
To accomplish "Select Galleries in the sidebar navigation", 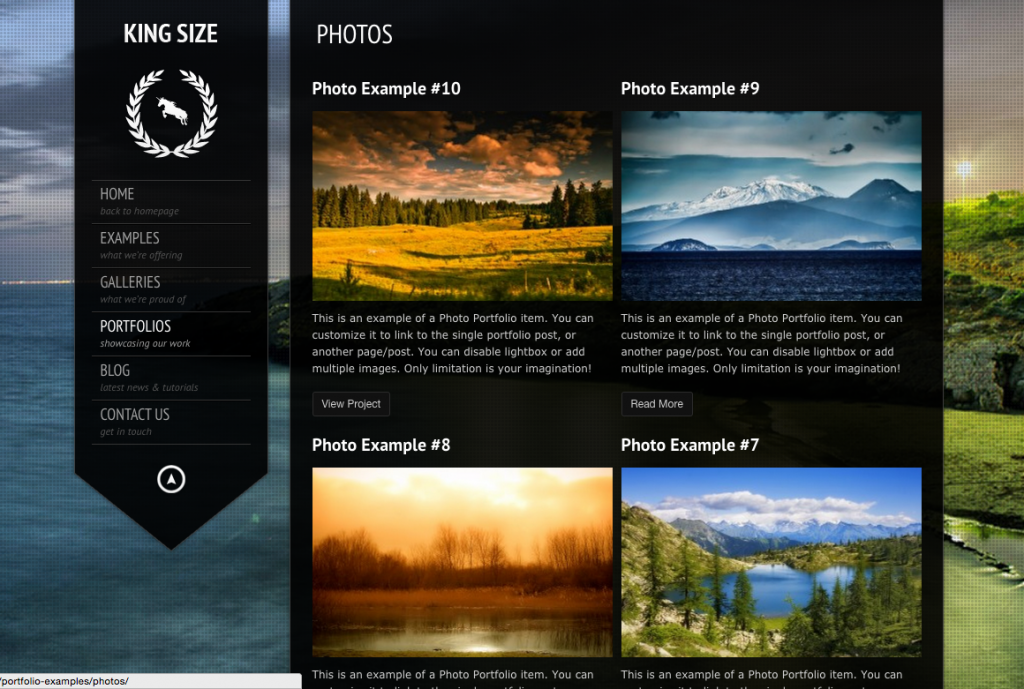I will (x=130, y=282).
